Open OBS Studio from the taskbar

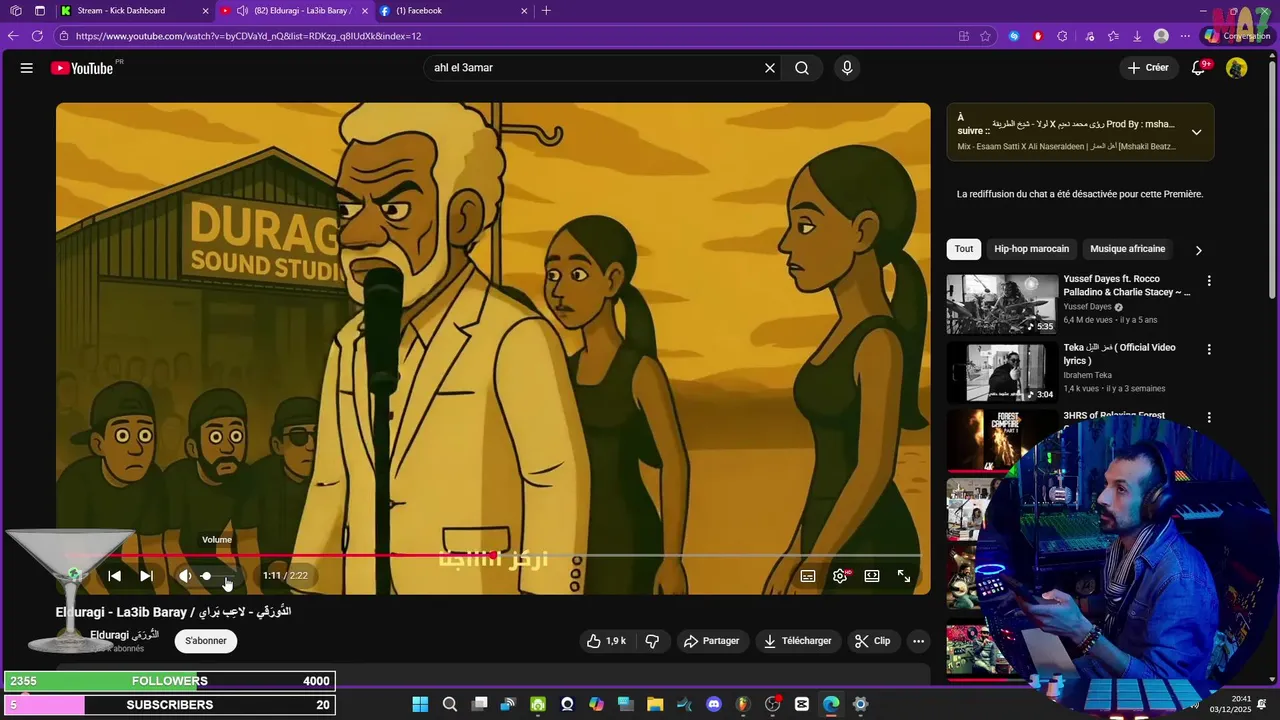pyautogui.click(x=772, y=705)
